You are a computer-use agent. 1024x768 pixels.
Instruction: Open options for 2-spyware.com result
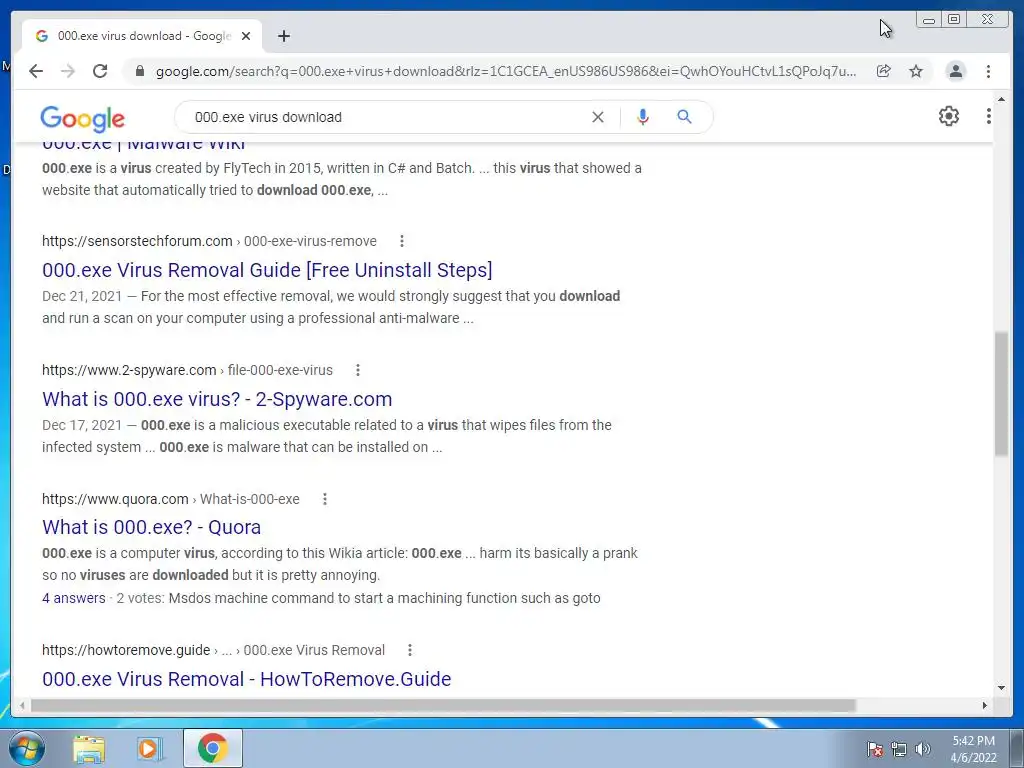click(x=358, y=370)
